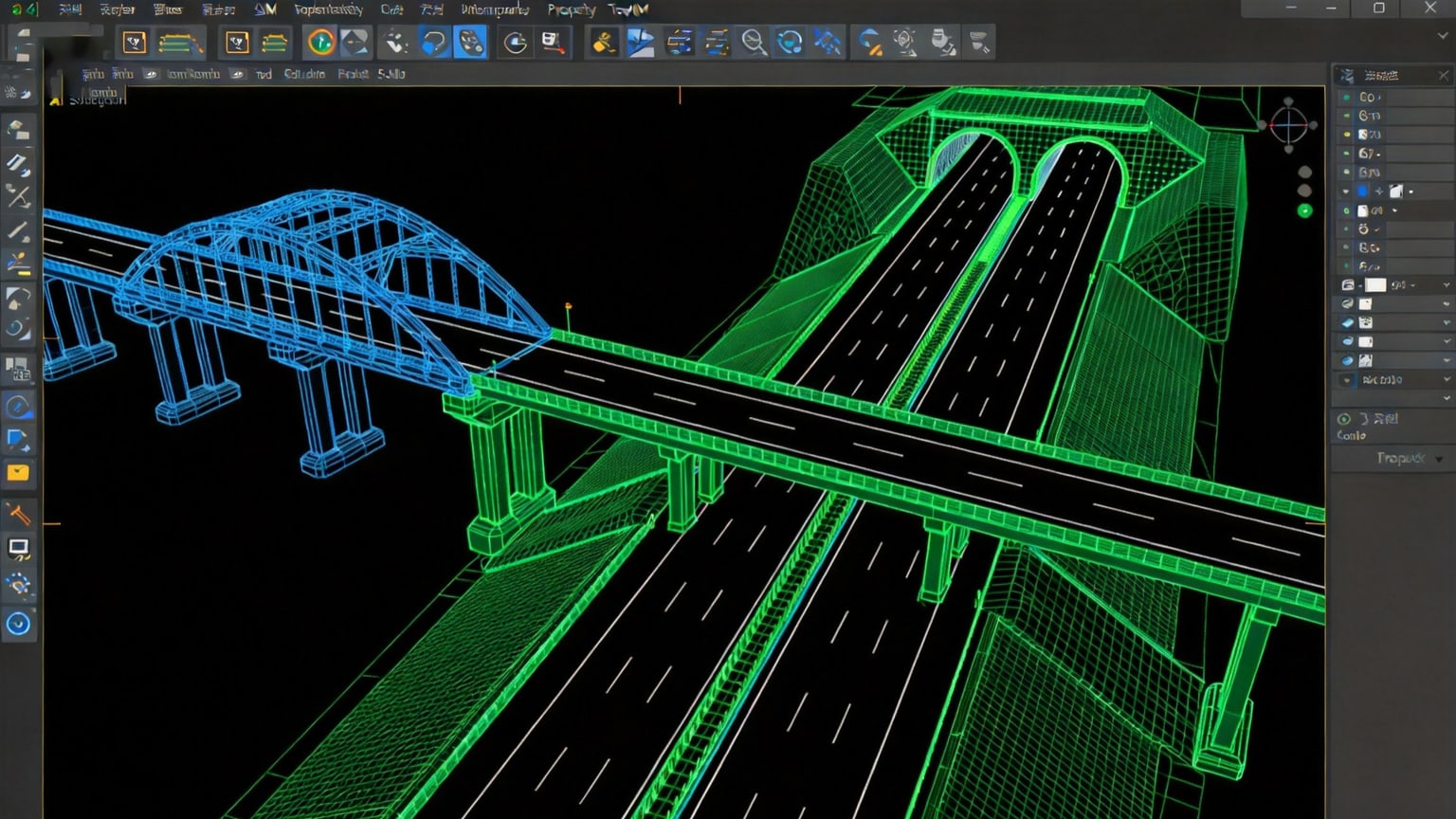Open the 'SM' menu in the menu bar
The width and height of the screenshot is (1456, 819).
click(x=264, y=9)
